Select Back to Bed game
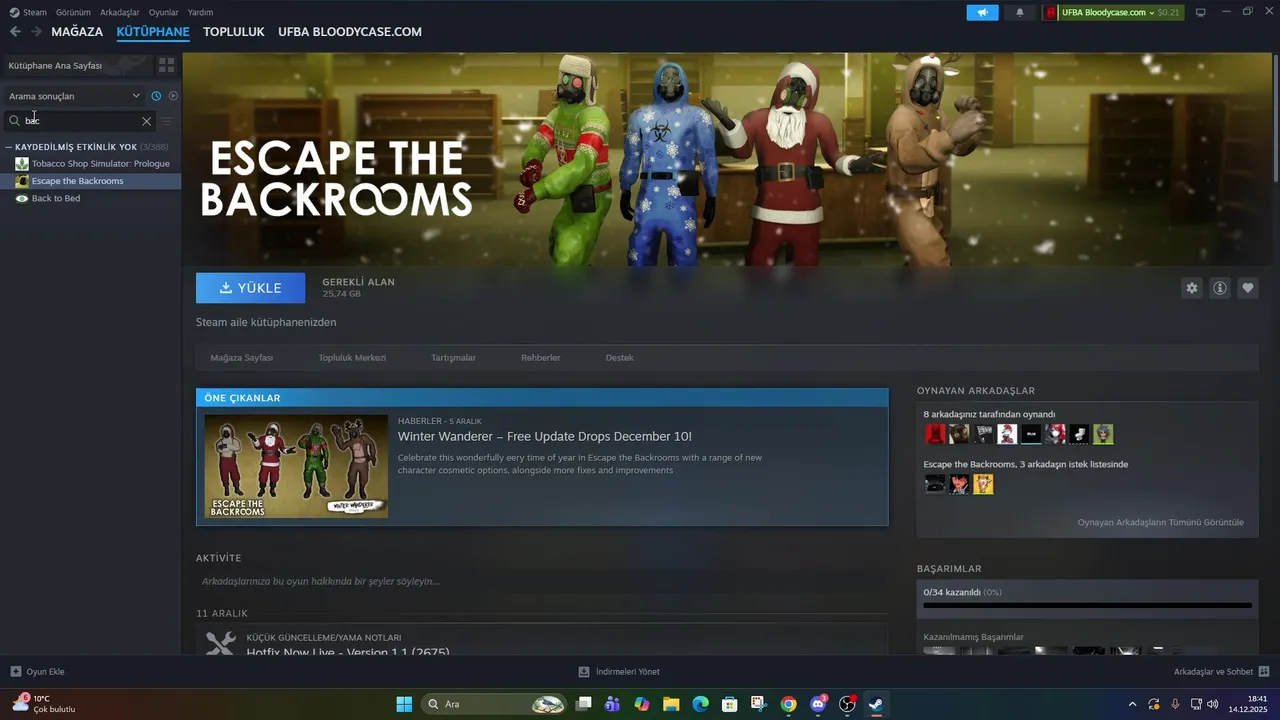The height and width of the screenshot is (720, 1280). (56, 198)
